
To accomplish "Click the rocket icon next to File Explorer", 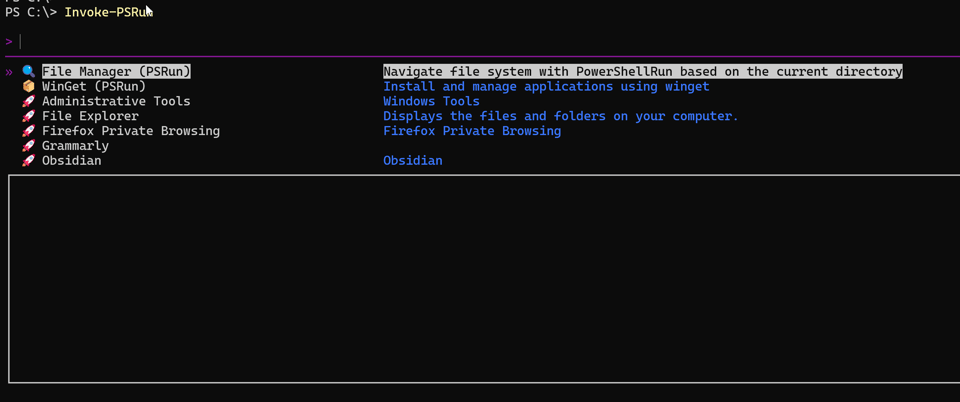I will (28, 116).
